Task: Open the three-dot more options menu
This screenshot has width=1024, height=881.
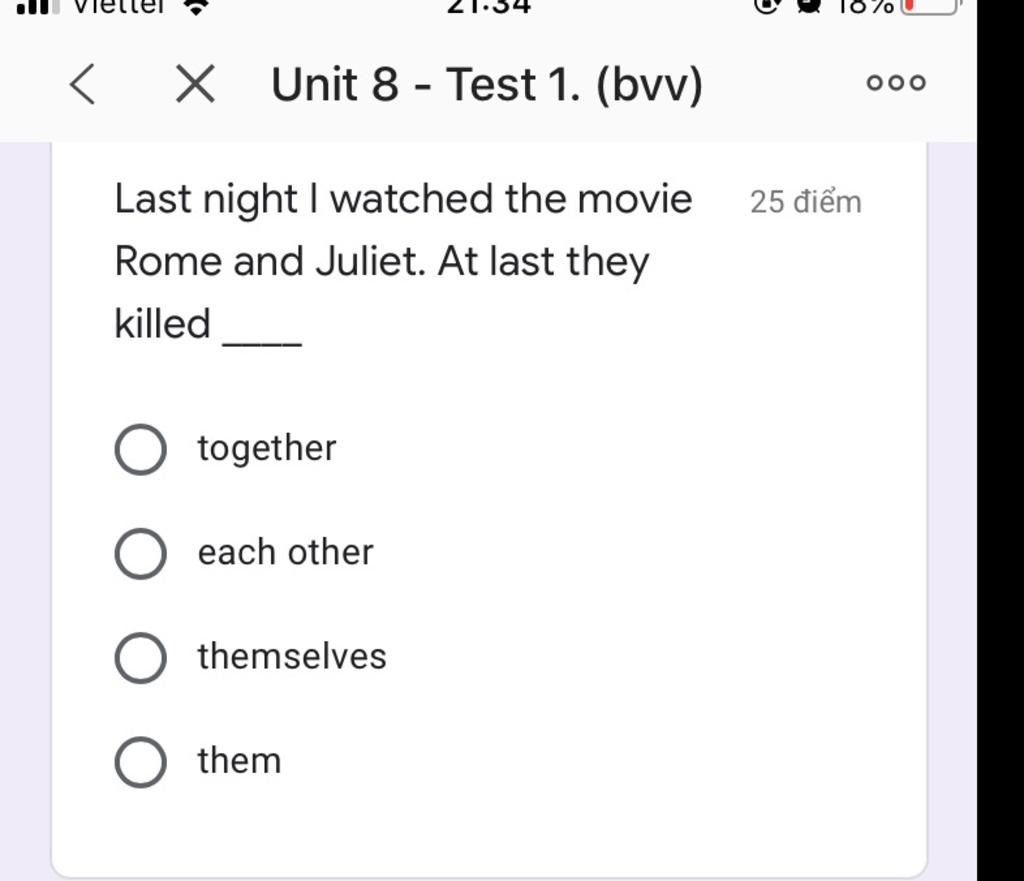Action: click(x=896, y=83)
